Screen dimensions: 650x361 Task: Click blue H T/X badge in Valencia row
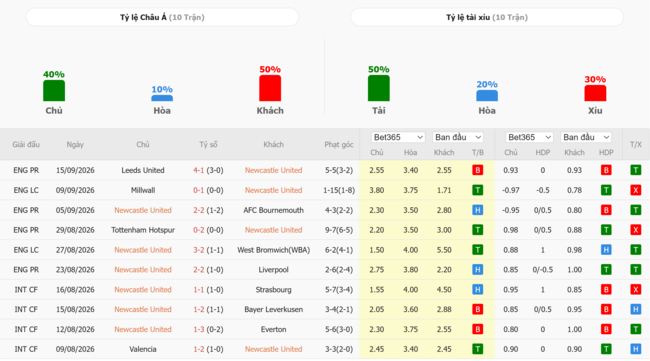tap(635, 349)
